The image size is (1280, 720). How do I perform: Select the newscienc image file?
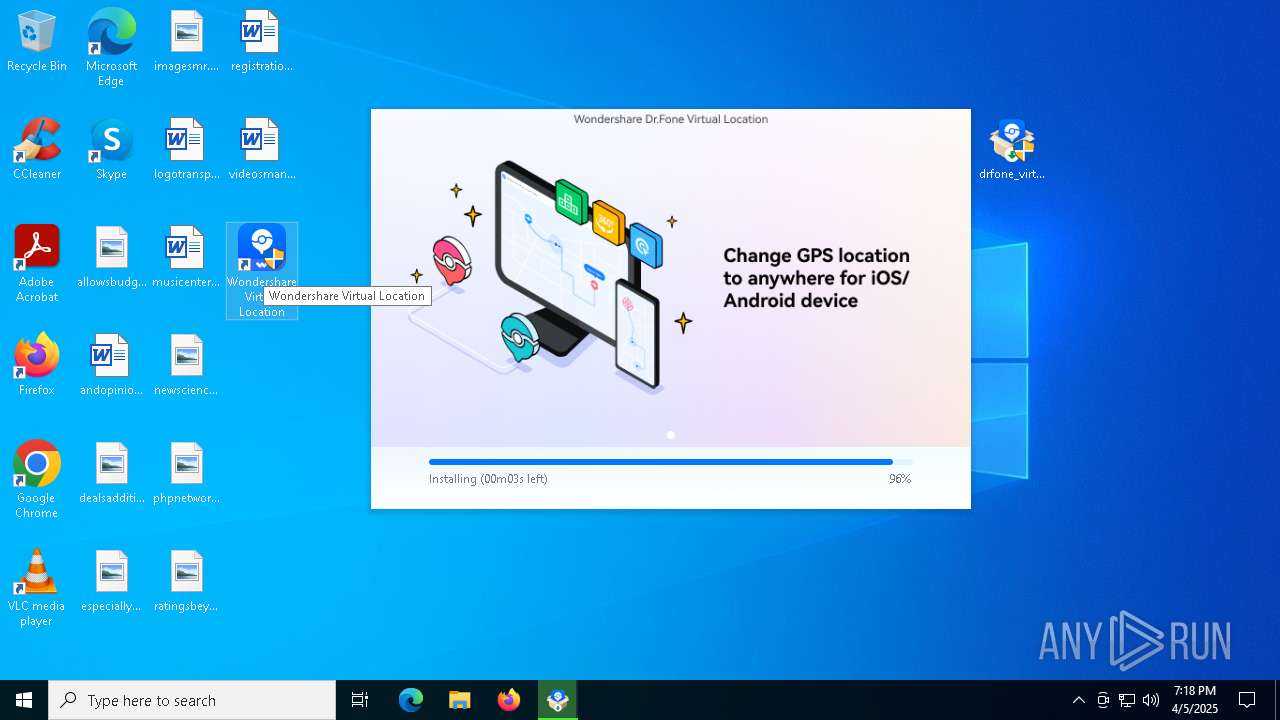pyautogui.click(x=186, y=365)
